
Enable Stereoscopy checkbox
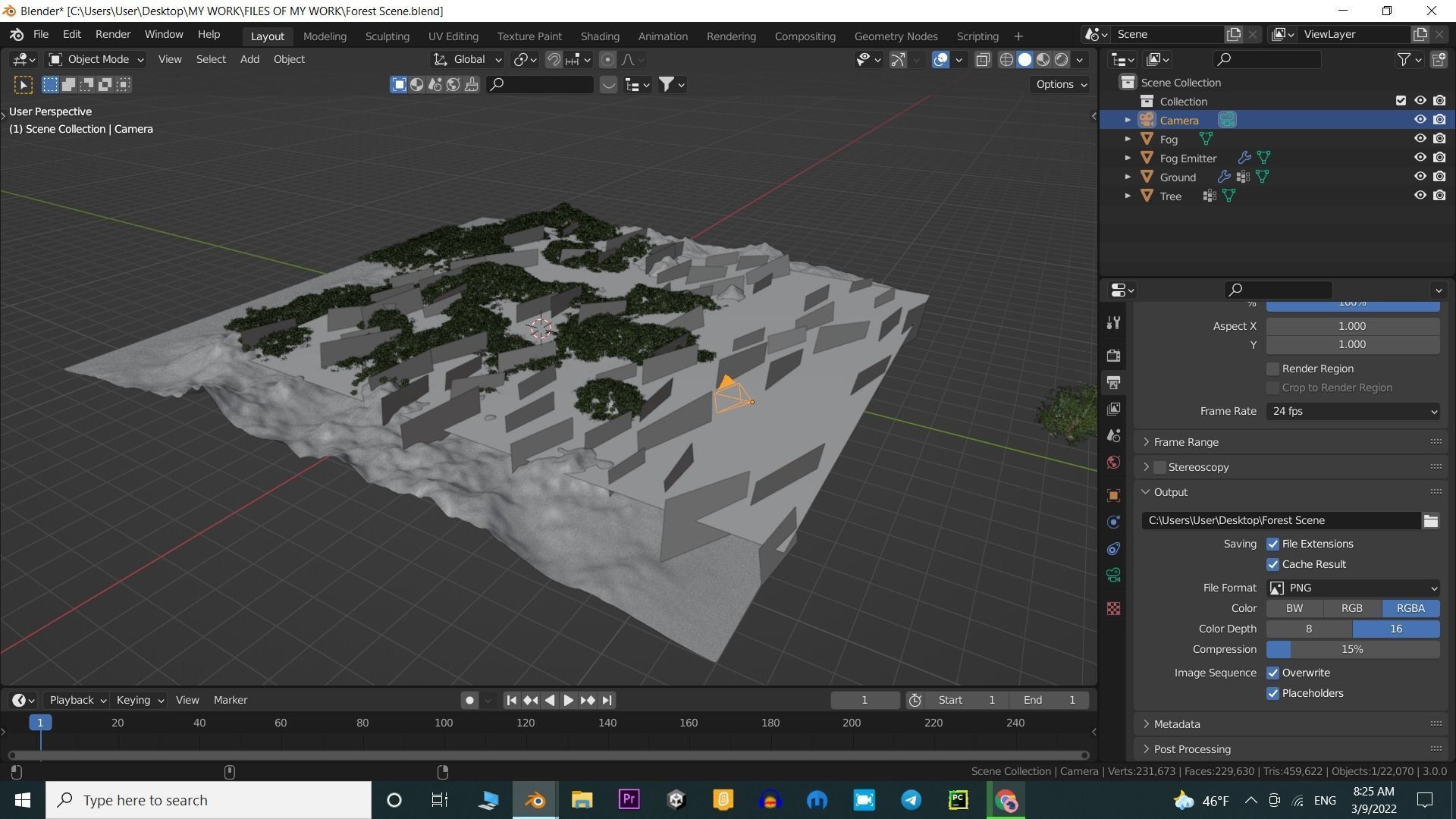(x=1159, y=467)
